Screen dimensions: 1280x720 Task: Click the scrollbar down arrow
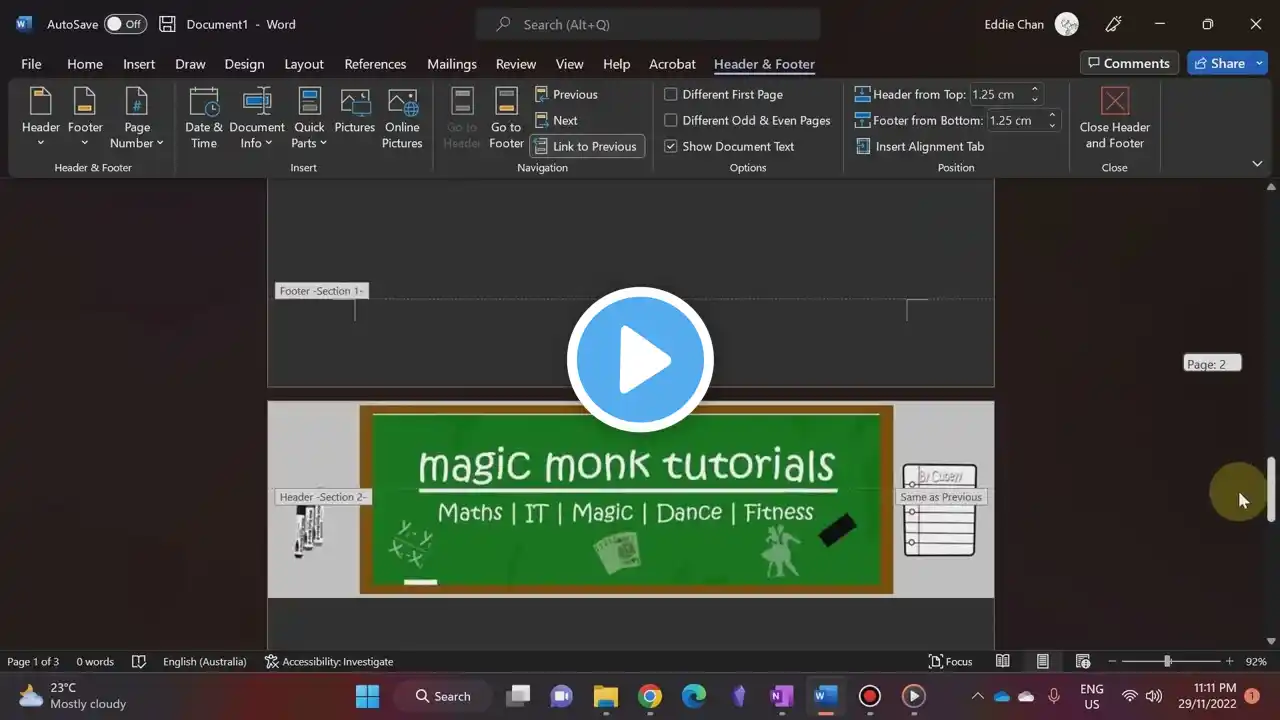1271,641
